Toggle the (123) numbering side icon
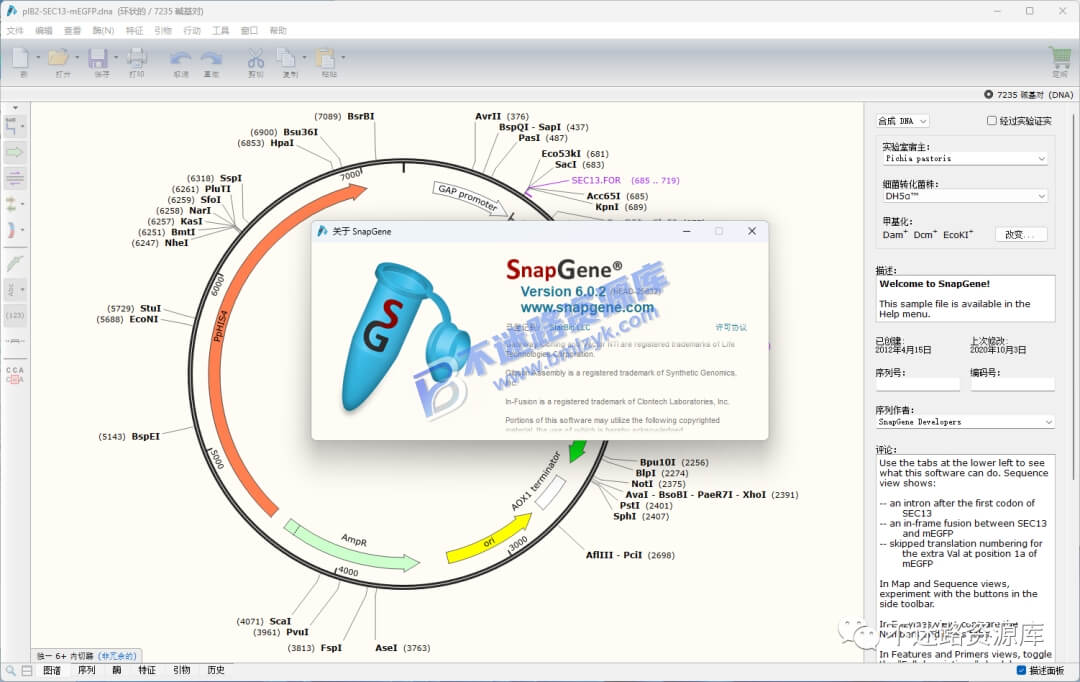The image size is (1080, 682). click(x=14, y=316)
